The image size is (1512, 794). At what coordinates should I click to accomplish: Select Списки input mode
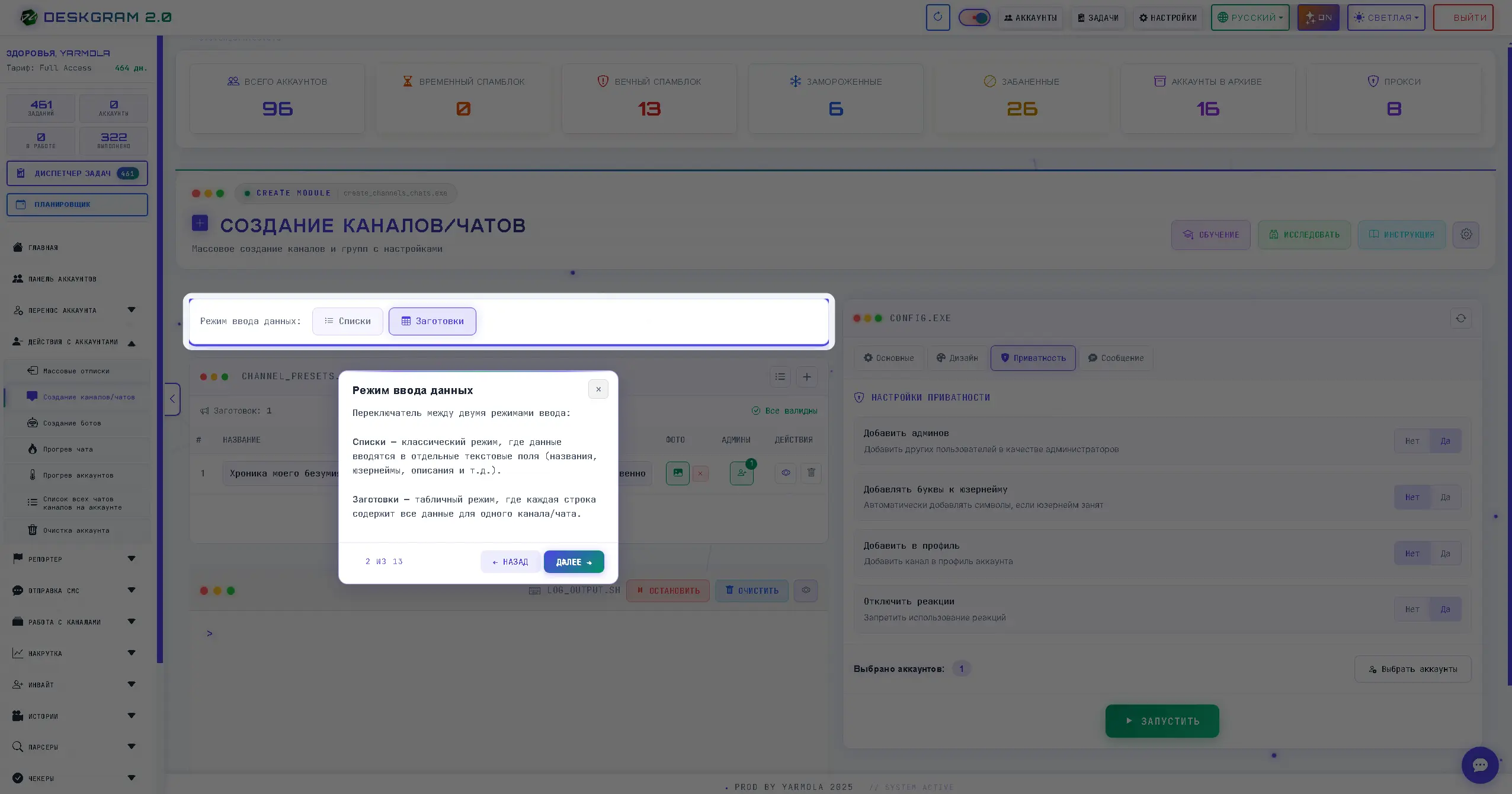click(348, 321)
